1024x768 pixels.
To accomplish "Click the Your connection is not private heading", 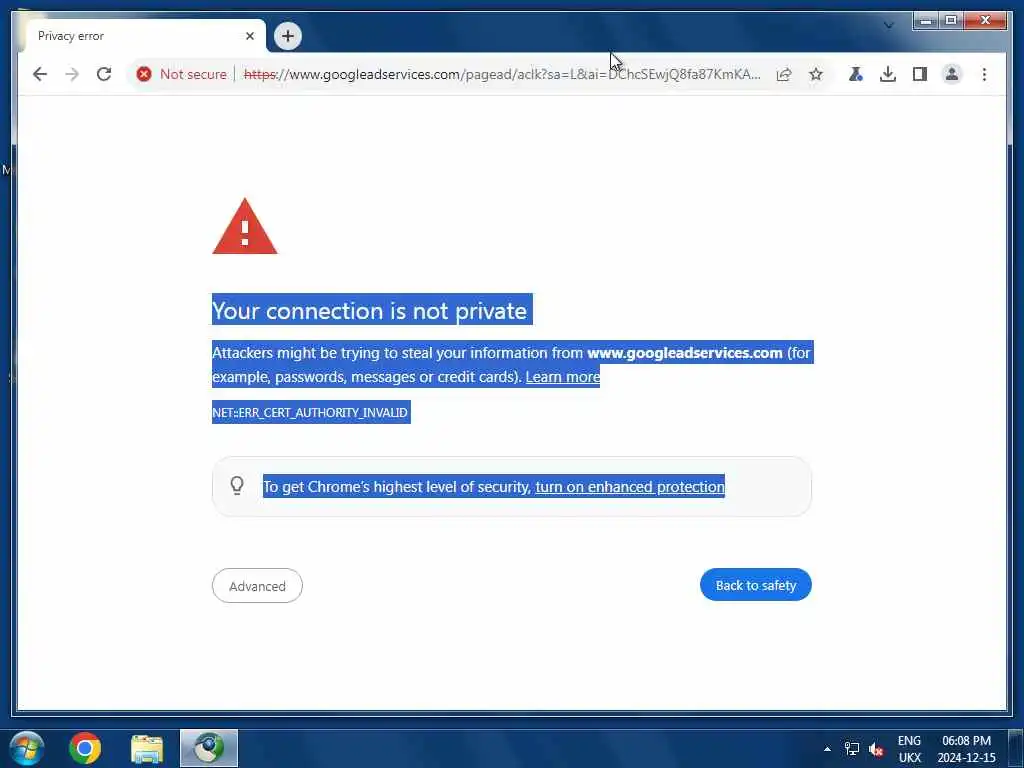I will tap(370, 310).
